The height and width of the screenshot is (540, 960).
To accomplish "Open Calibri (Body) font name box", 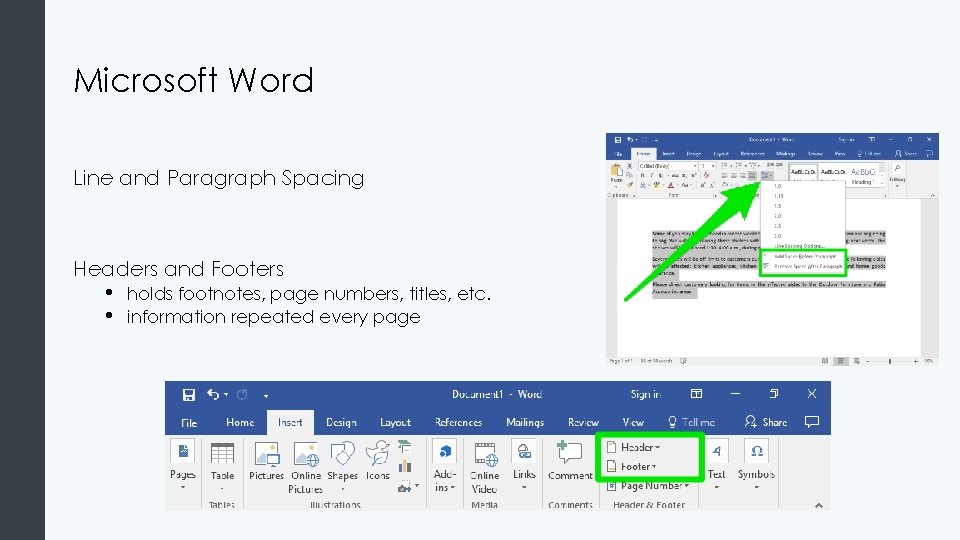I will [669, 166].
